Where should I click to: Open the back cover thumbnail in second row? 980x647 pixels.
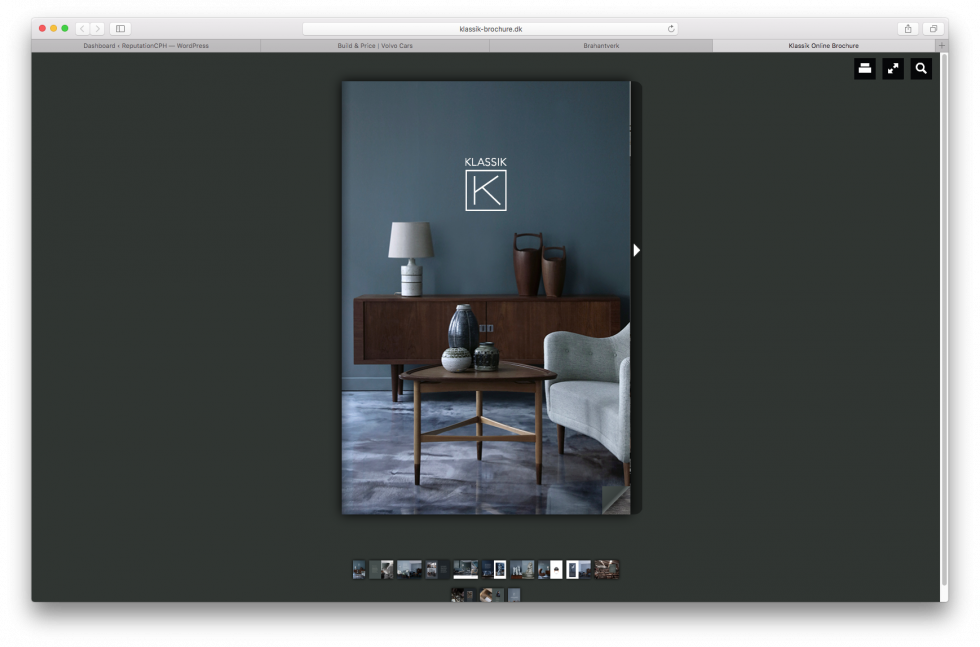514,595
